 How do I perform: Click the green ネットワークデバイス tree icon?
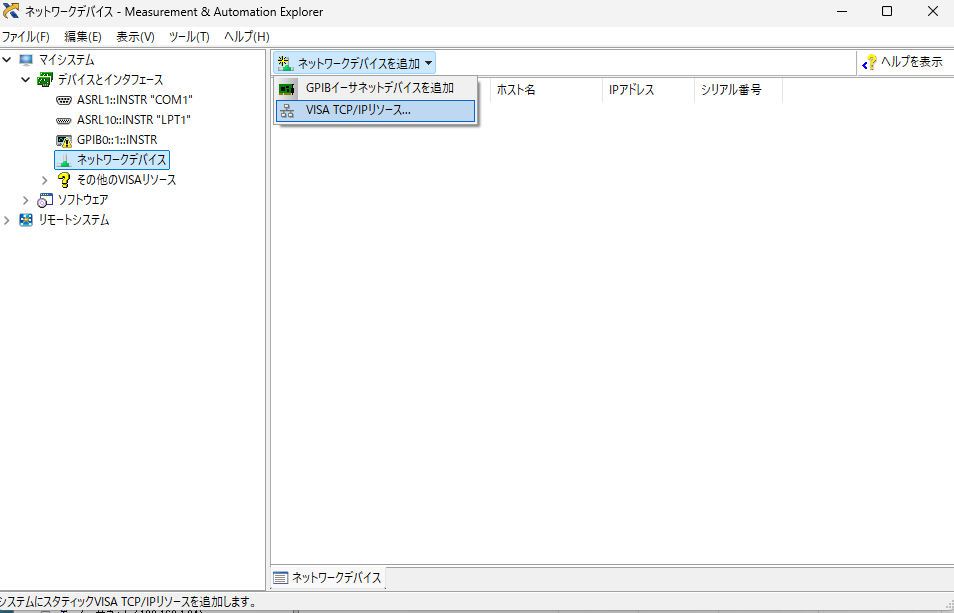[x=64, y=161]
